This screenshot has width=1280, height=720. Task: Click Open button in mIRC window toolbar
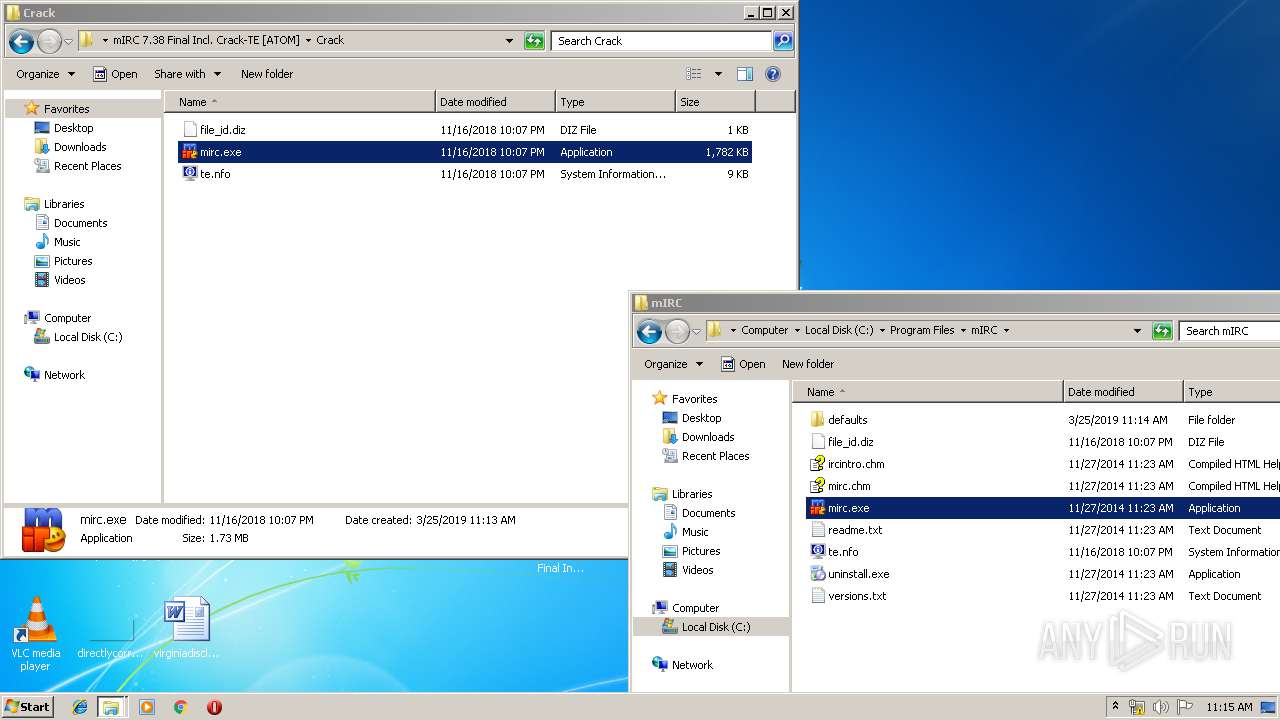coord(743,364)
